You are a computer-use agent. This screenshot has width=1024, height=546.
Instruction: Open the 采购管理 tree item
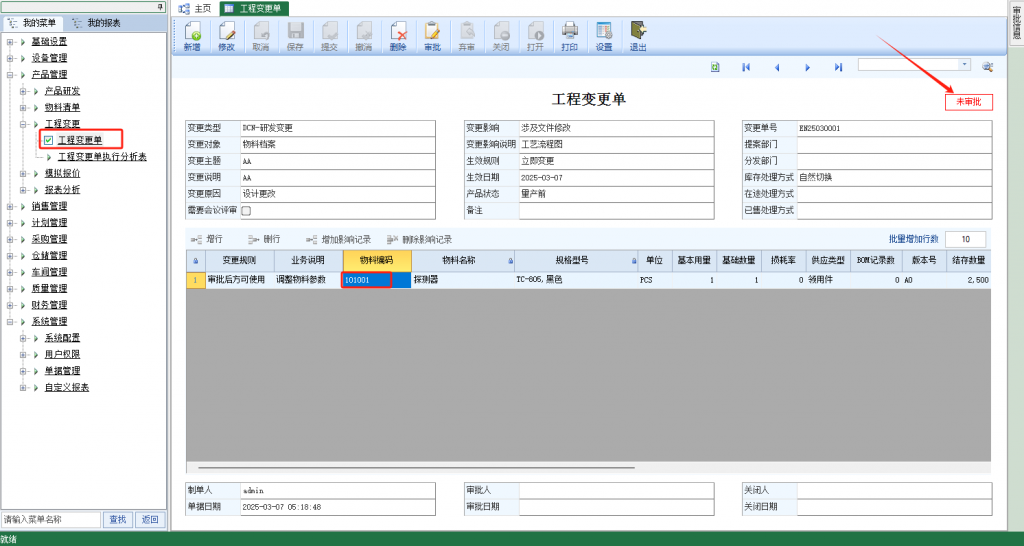(49, 239)
